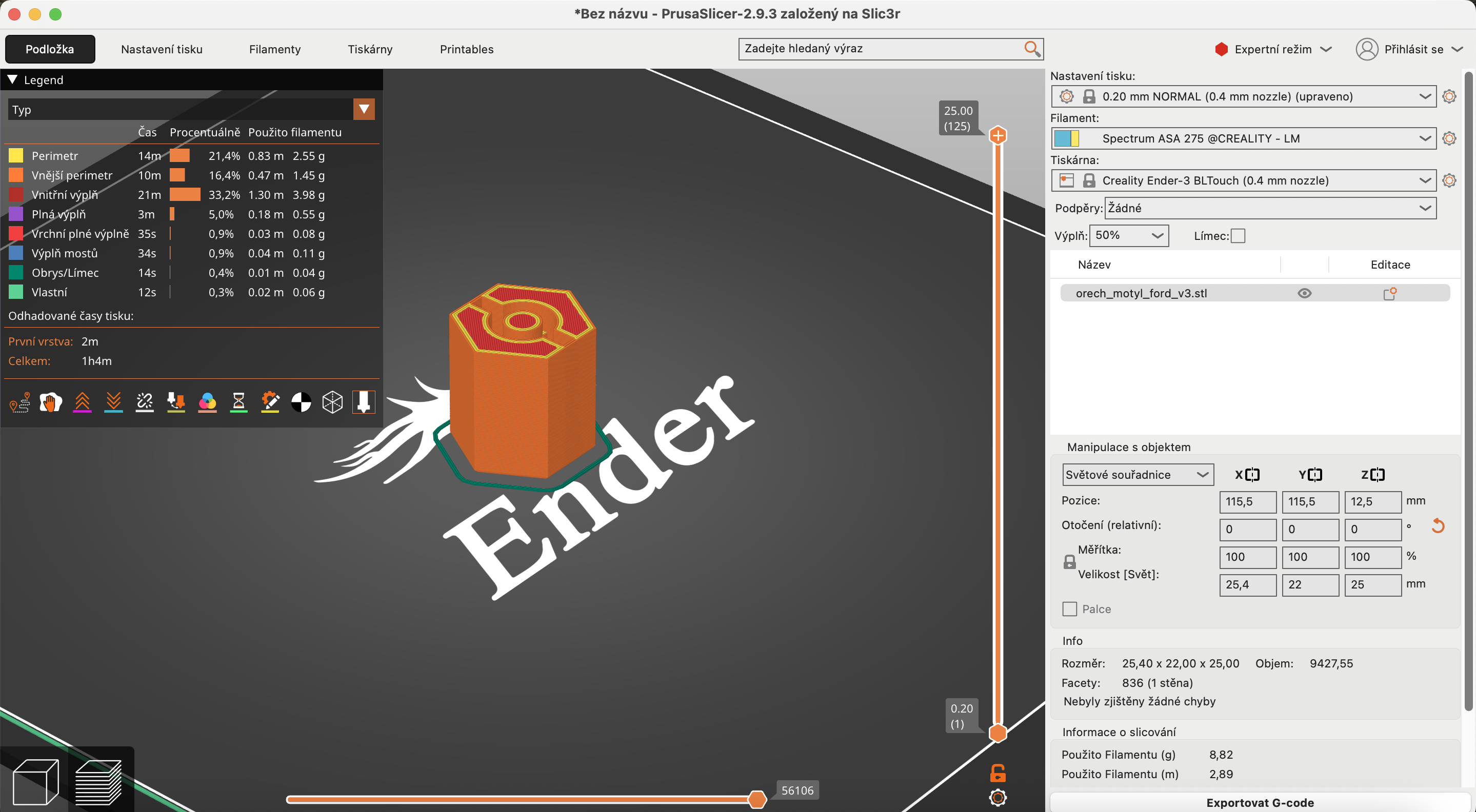Open the Světové souřadnice coordinate dropdown
1476x812 pixels.
(x=1138, y=475)
